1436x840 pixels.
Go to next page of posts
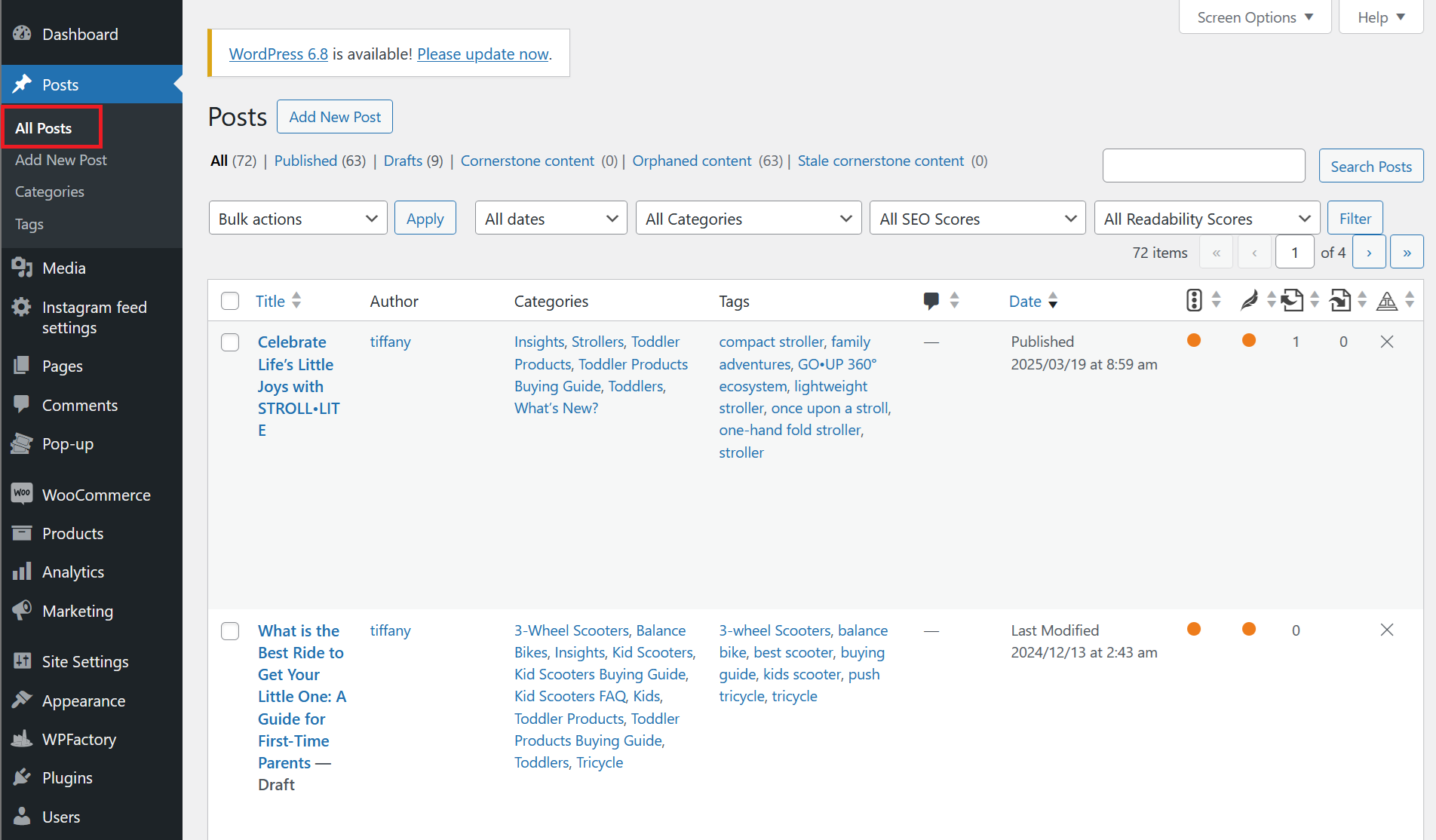tap(1369, 252)
